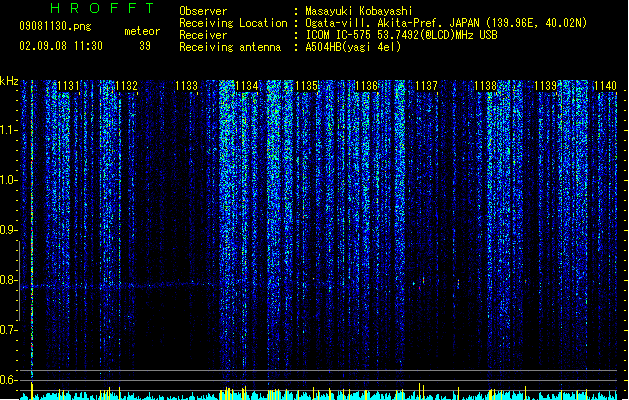Select the file name 09081130.png
The height and width of the screenshot is (400, 629).
[55, 26]
